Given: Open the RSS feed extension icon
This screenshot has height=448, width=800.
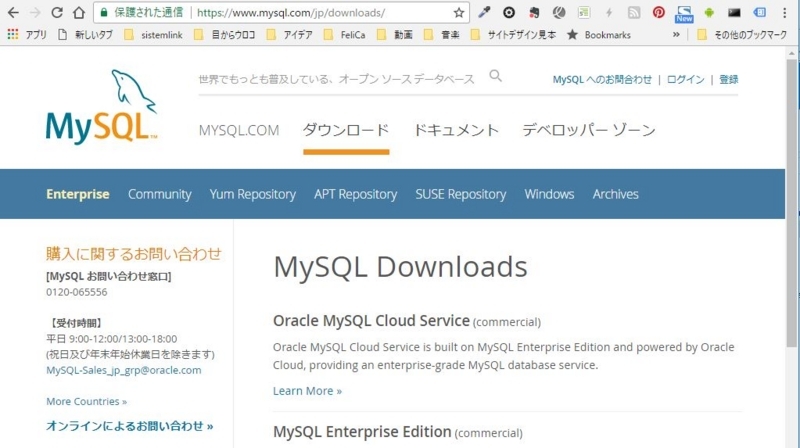Looking at the screenshot, I should pos(634,12).
